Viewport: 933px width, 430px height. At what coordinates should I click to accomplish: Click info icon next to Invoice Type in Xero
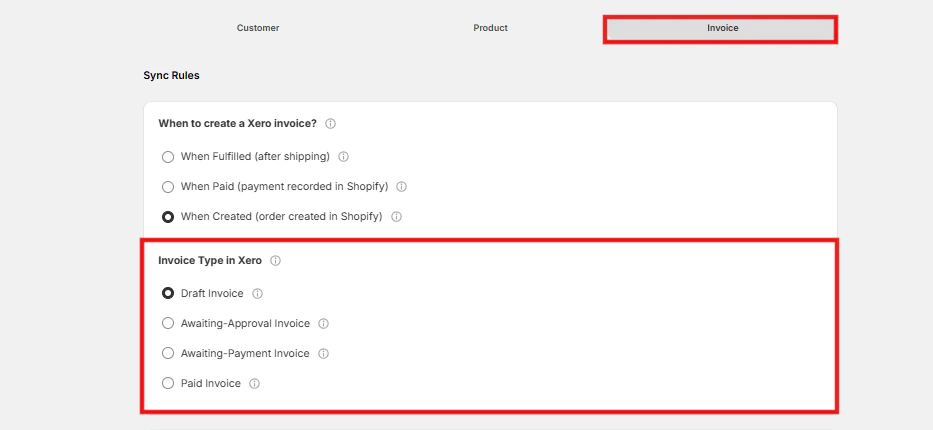[x=275, y=260]
